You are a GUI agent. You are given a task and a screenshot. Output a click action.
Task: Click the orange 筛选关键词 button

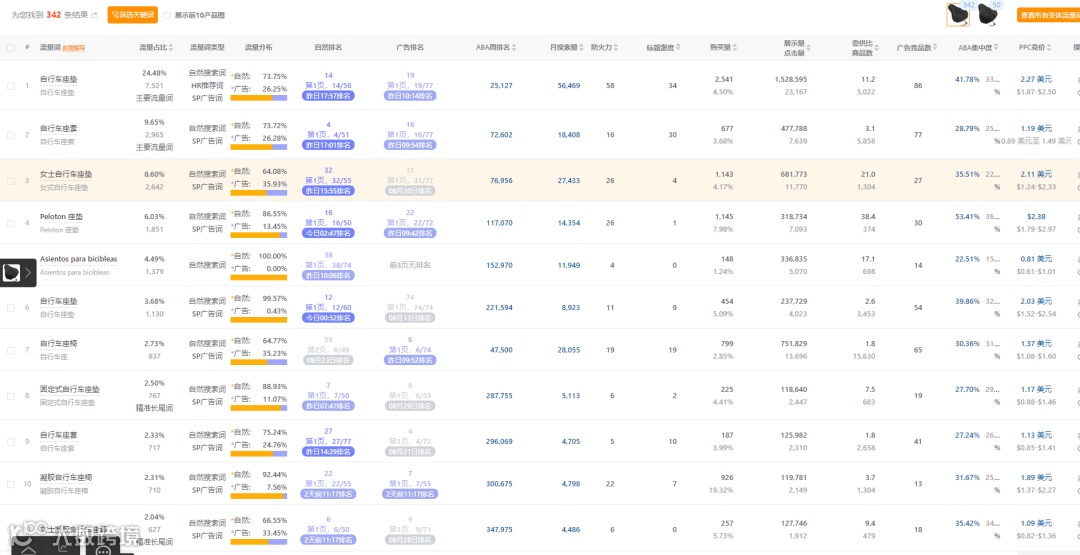(x=132, y=14)
